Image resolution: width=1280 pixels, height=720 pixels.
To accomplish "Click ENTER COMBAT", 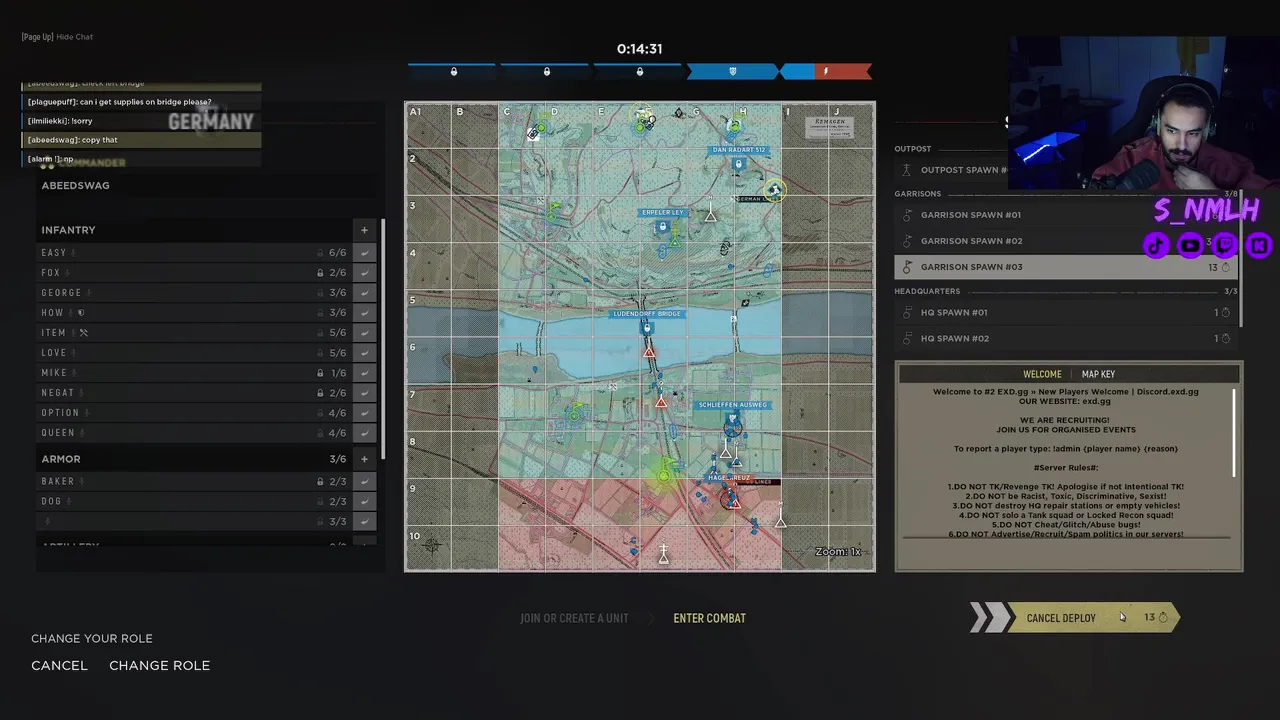I will pyautogui.click(x=709, y=618).
